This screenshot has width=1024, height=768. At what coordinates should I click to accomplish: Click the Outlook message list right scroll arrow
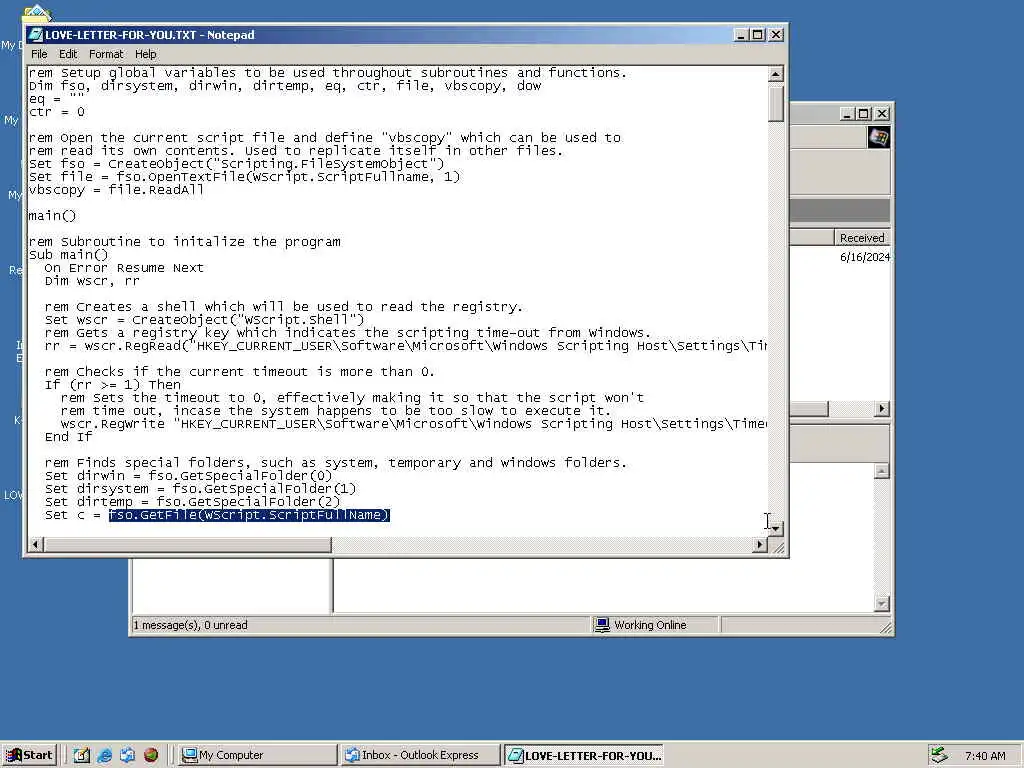[x=882, y=409]
